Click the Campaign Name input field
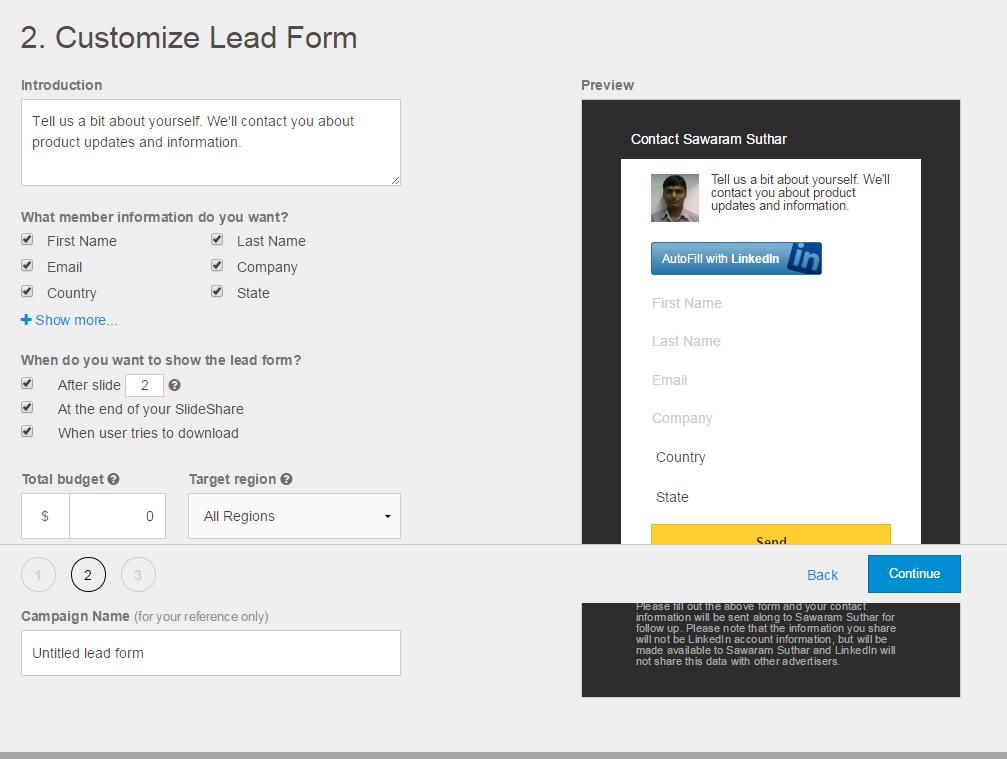This screenshot has width=1007, height=759. tap(211, 653)
